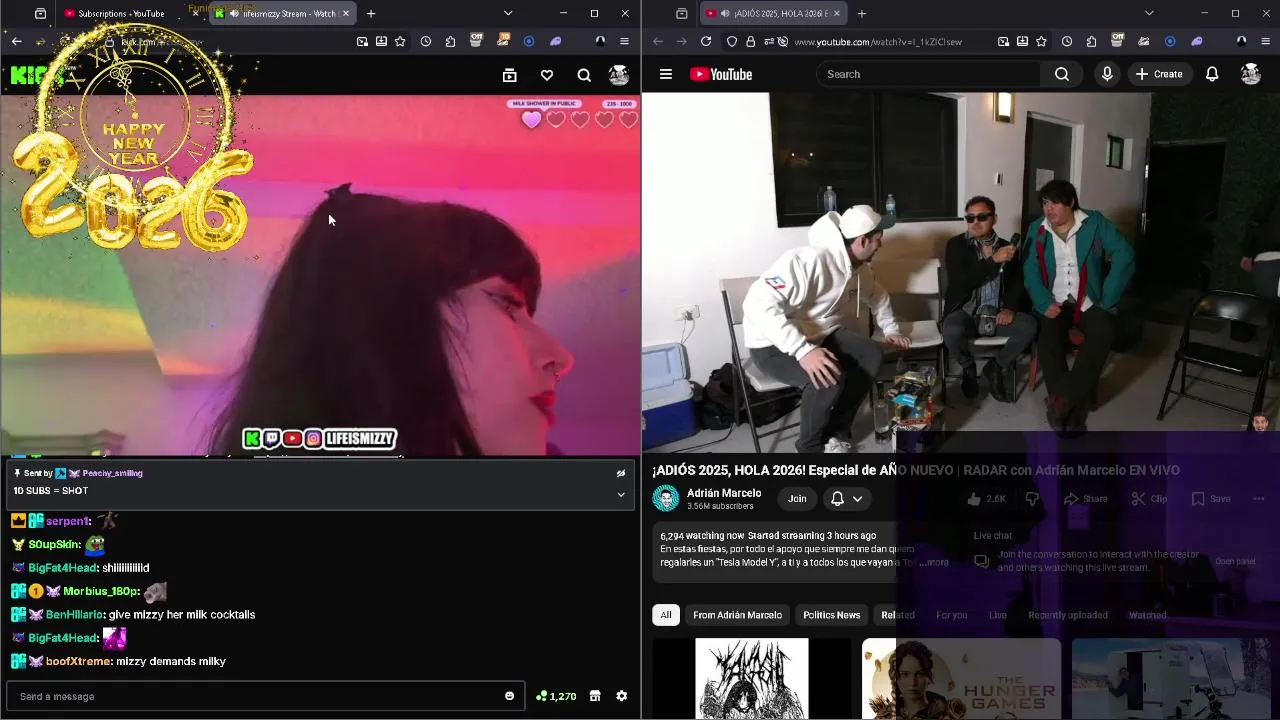Viewport: 1280px width, 720px height.
Task: Click the Join membership button
Action: click(x=797, y=499)
